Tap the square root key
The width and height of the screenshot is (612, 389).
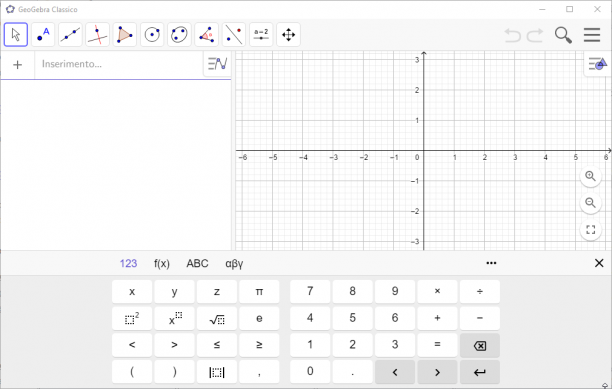[x=217, y=318]
